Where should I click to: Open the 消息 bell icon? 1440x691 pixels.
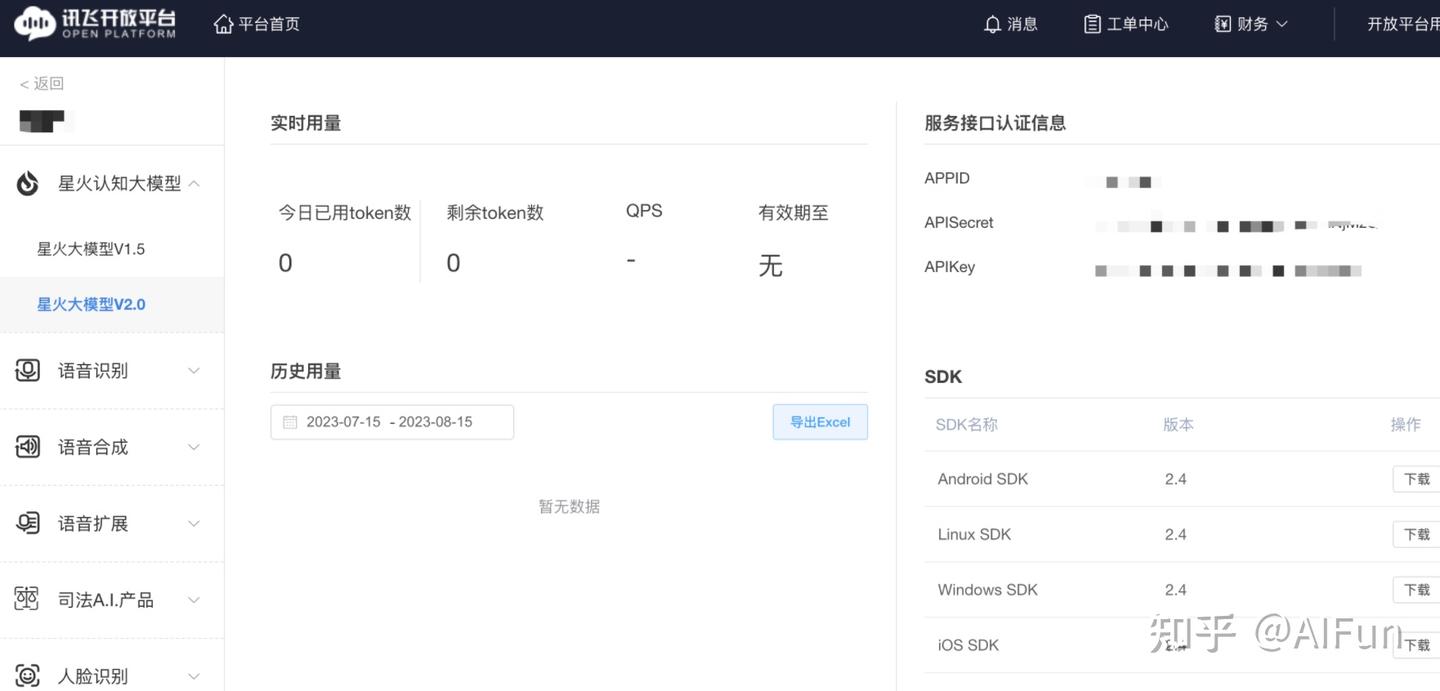992,24
